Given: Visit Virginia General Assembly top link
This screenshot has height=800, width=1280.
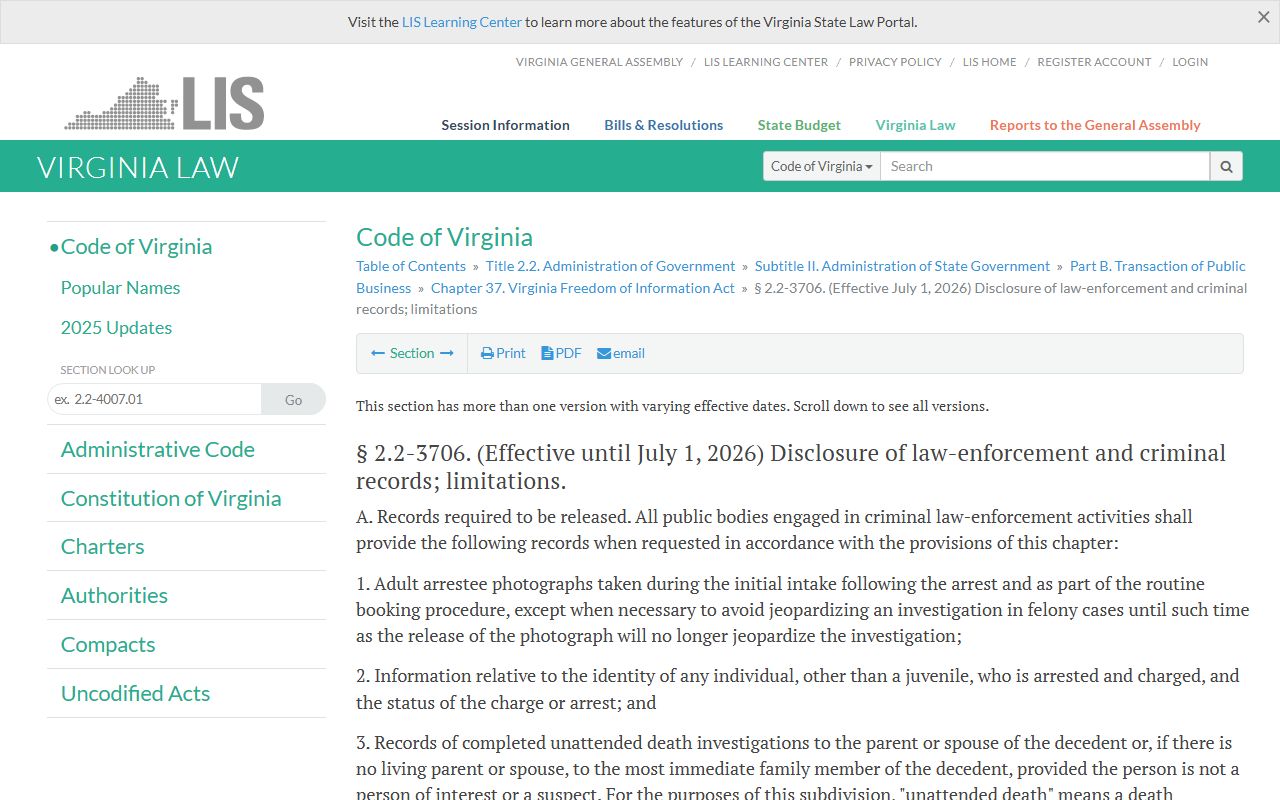Looking at the screenshot, I should [x=599, y=62].
